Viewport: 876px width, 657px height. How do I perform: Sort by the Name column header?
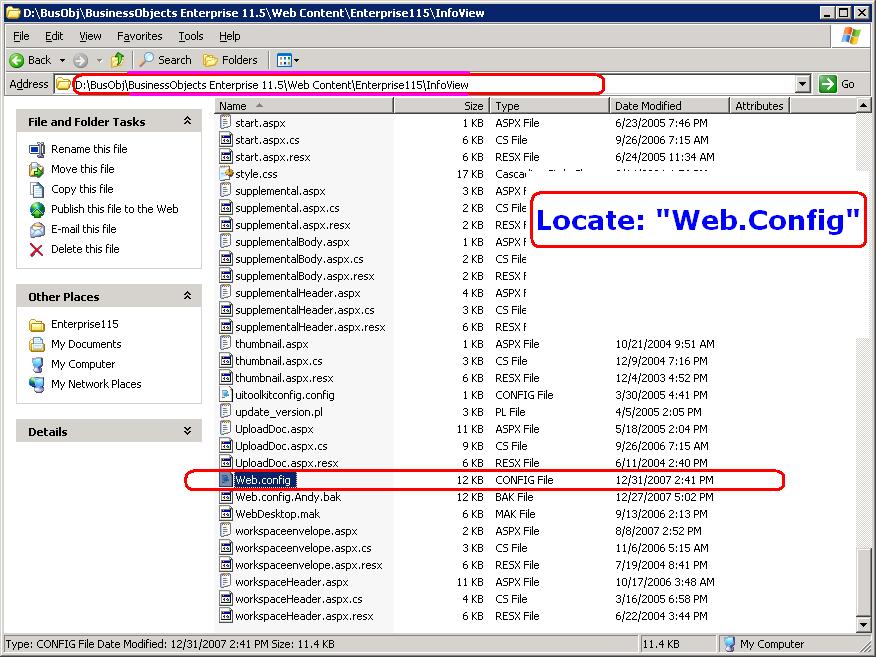point(304,106)
